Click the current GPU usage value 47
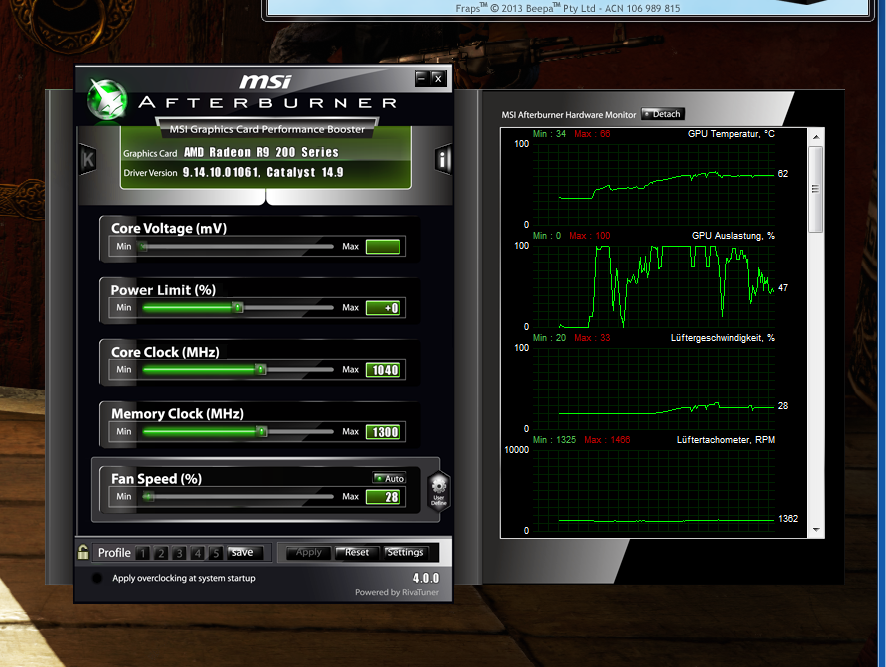This screenshot has height=667, width=886. pos(783,288)
